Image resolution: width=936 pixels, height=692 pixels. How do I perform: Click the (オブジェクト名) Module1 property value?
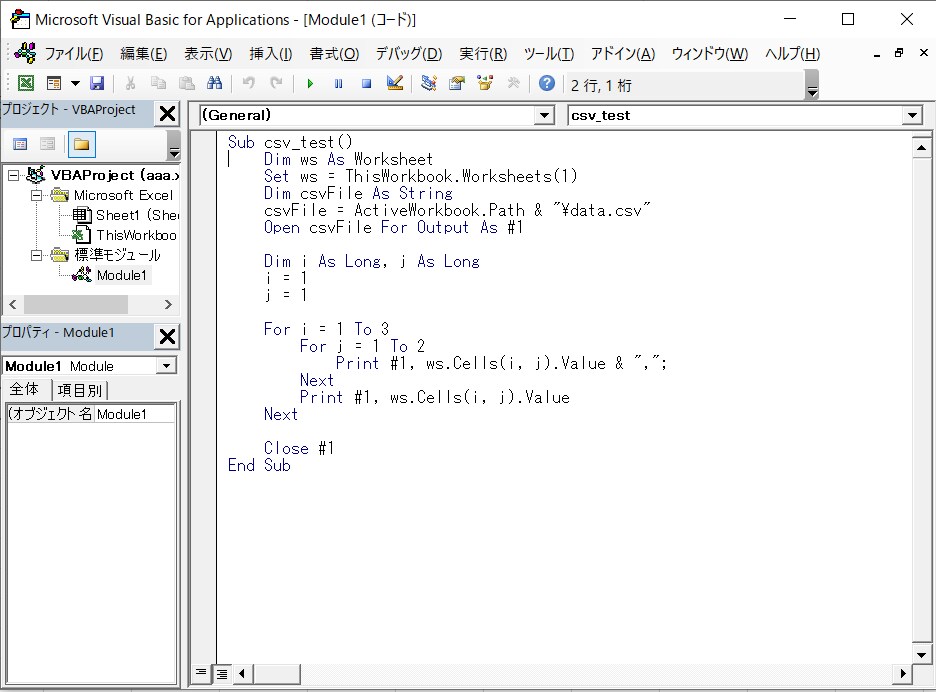[x=135, y=414]
